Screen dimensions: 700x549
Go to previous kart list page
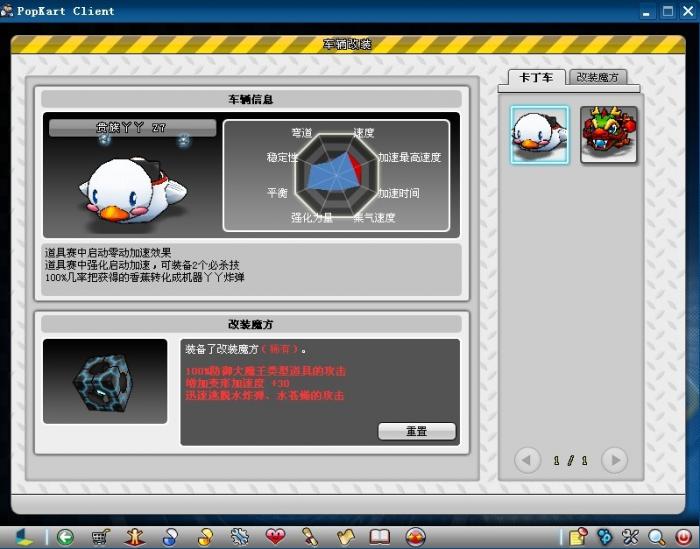[x=527, y=460]
